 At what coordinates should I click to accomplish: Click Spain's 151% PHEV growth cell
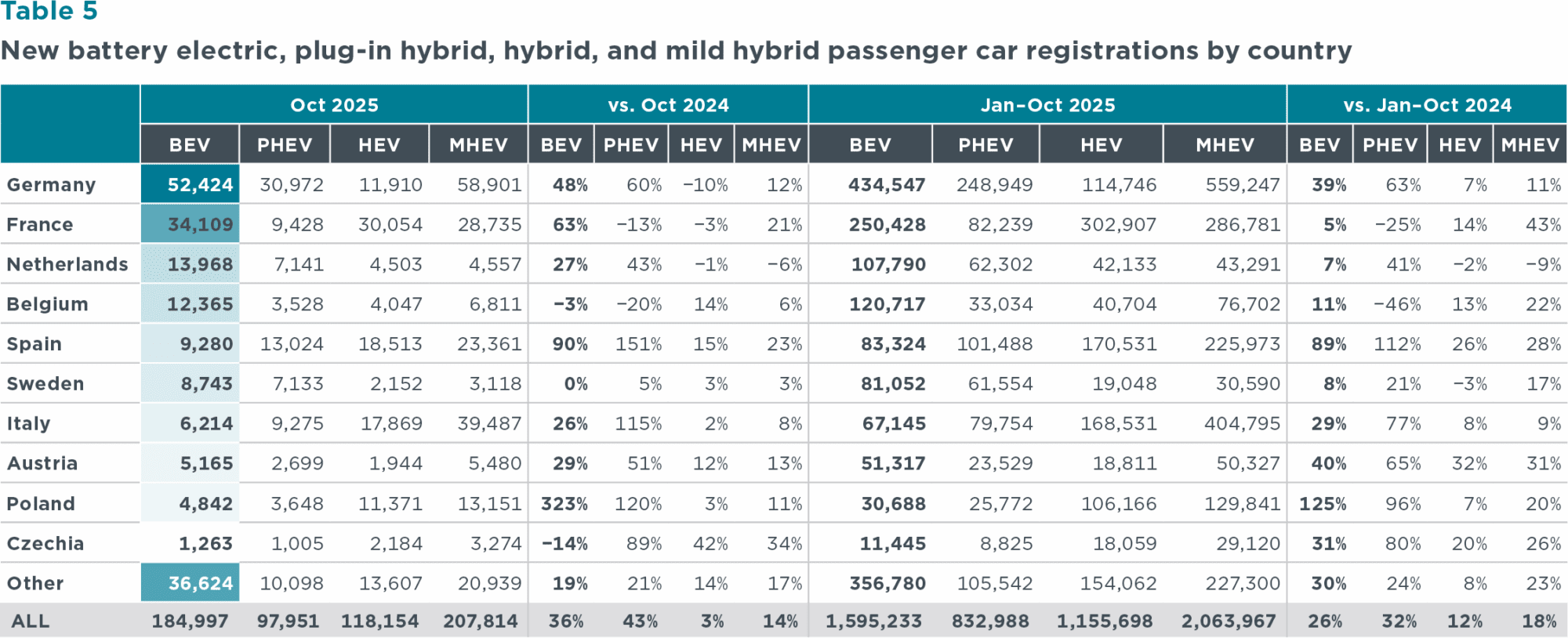(638, 344)
